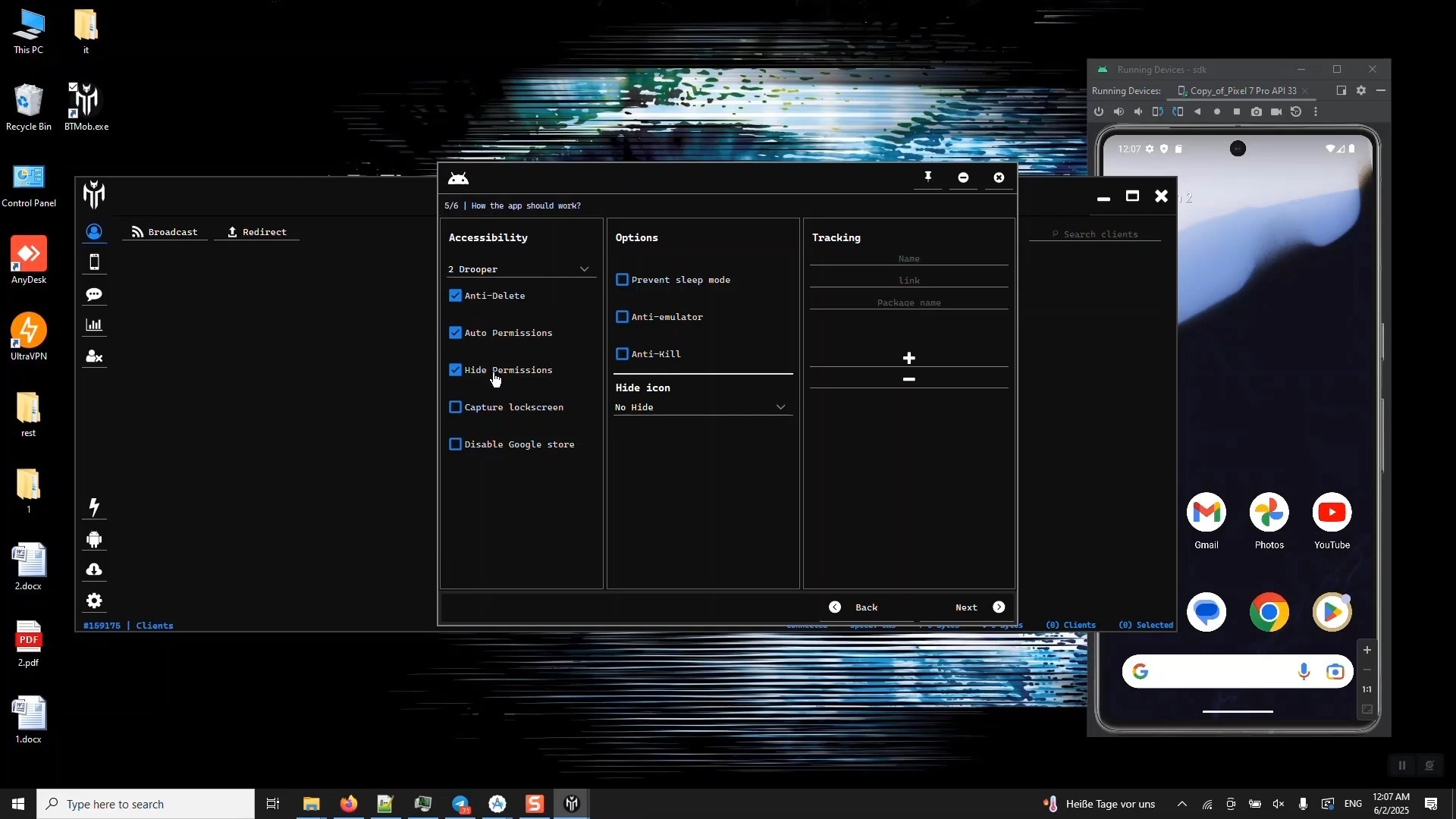1456x819 pixels.
Task: Click the emulator volume up icon
Action: [x=1119, y=111]
